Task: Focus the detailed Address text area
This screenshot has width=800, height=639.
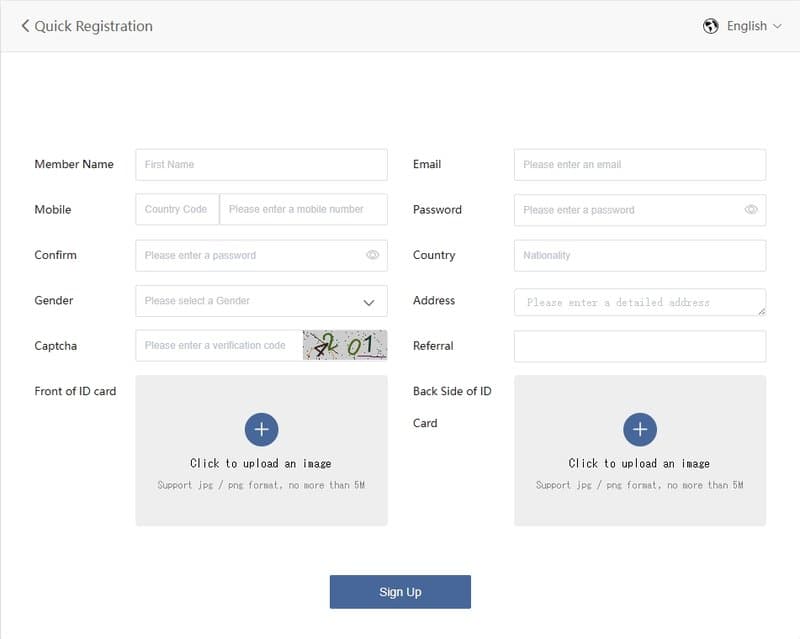Action: 639,302
